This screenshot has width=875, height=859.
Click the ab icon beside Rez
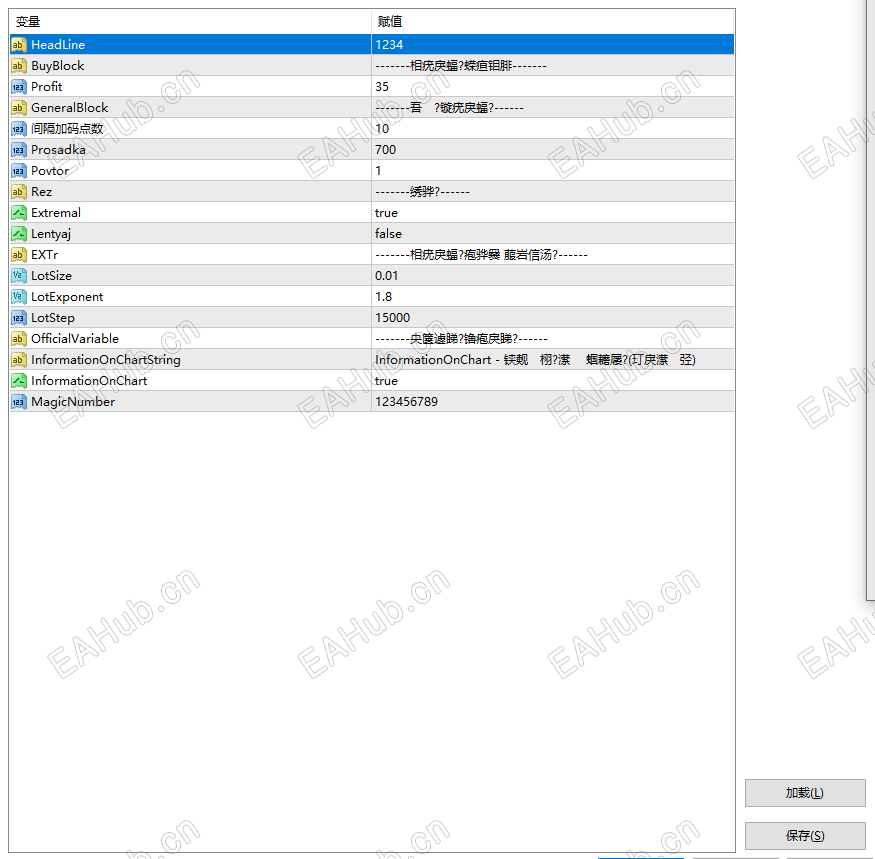click(17, 191)
